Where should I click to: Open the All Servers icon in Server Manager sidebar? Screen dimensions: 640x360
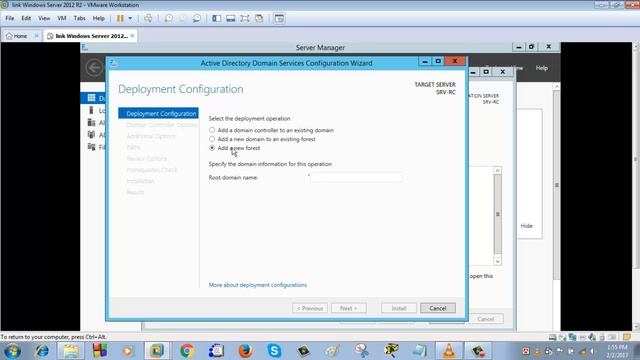tap(91, 122)
